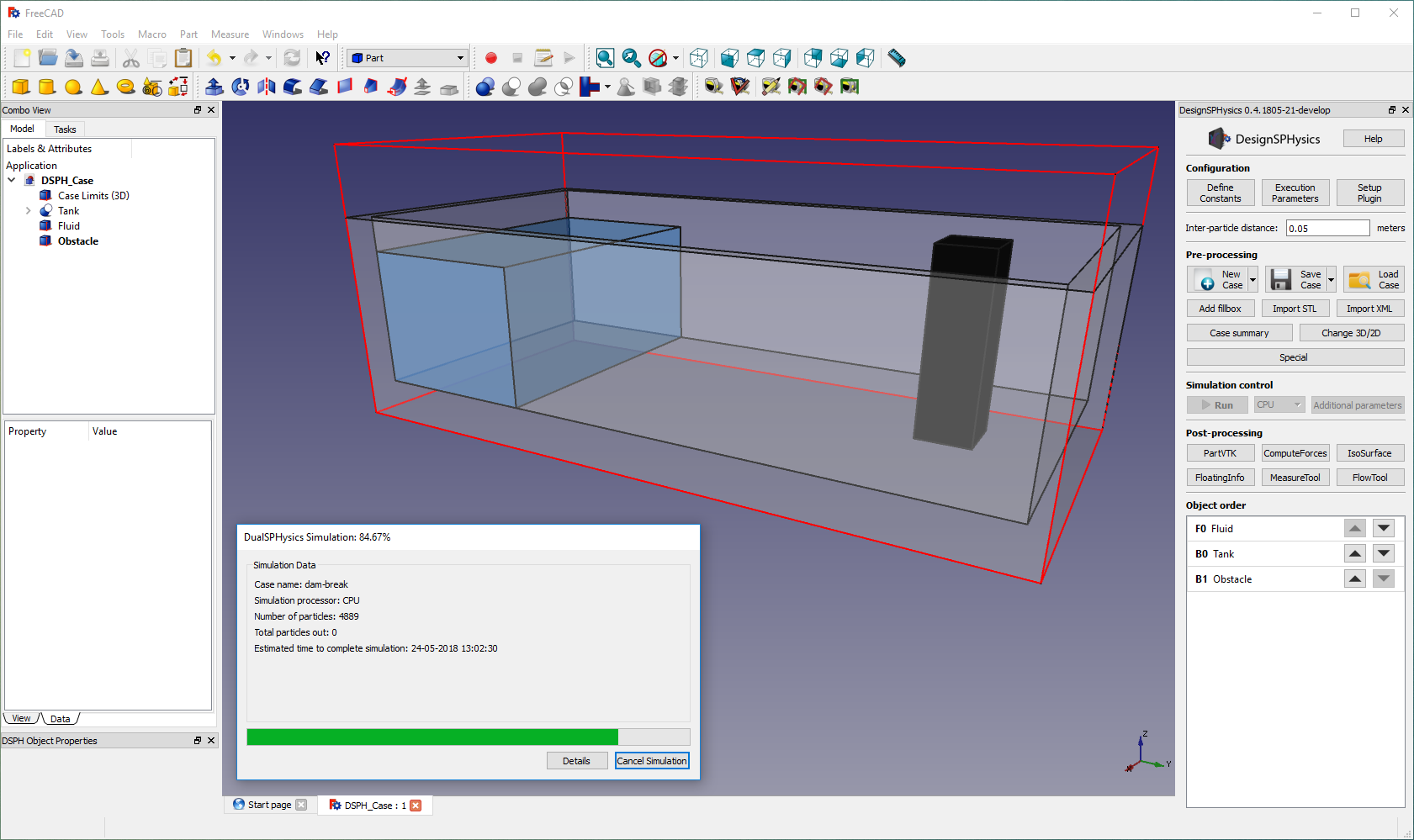The height and width of the screenshot is (840, 1414).
Task: Collapse the DSPH_Case tree node
Action: click(x=12, y=180)
